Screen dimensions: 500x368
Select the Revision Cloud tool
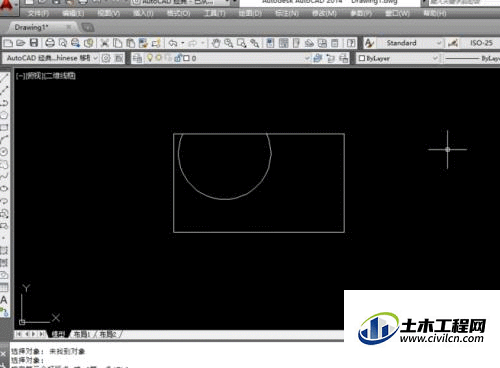tap(4, 164)
